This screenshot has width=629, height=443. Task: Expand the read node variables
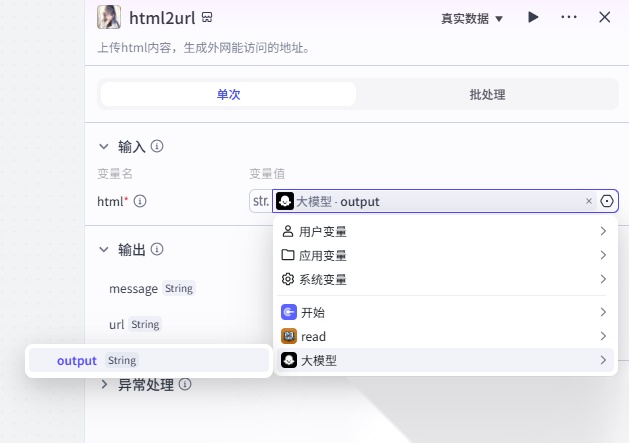click(445, 336)
